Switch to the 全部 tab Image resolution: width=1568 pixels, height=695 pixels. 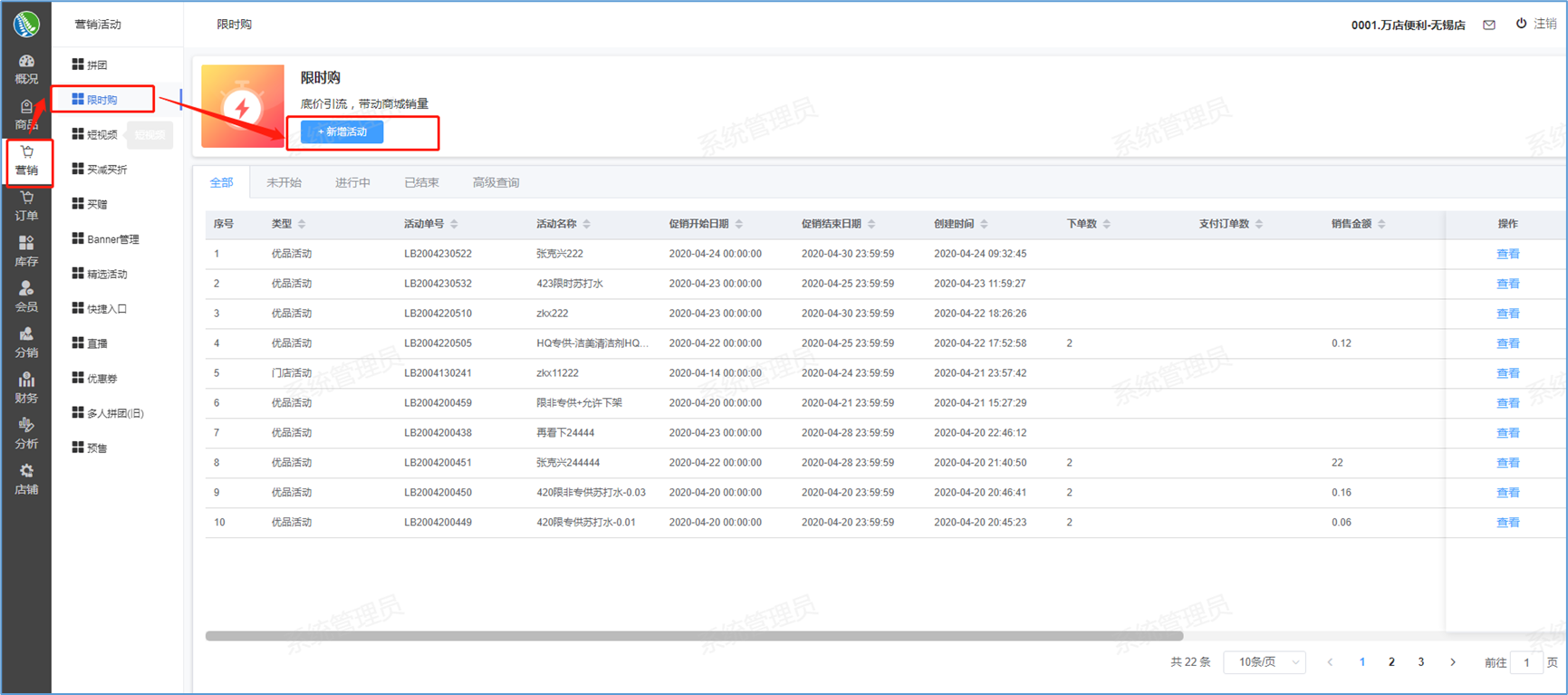[222, 183]
